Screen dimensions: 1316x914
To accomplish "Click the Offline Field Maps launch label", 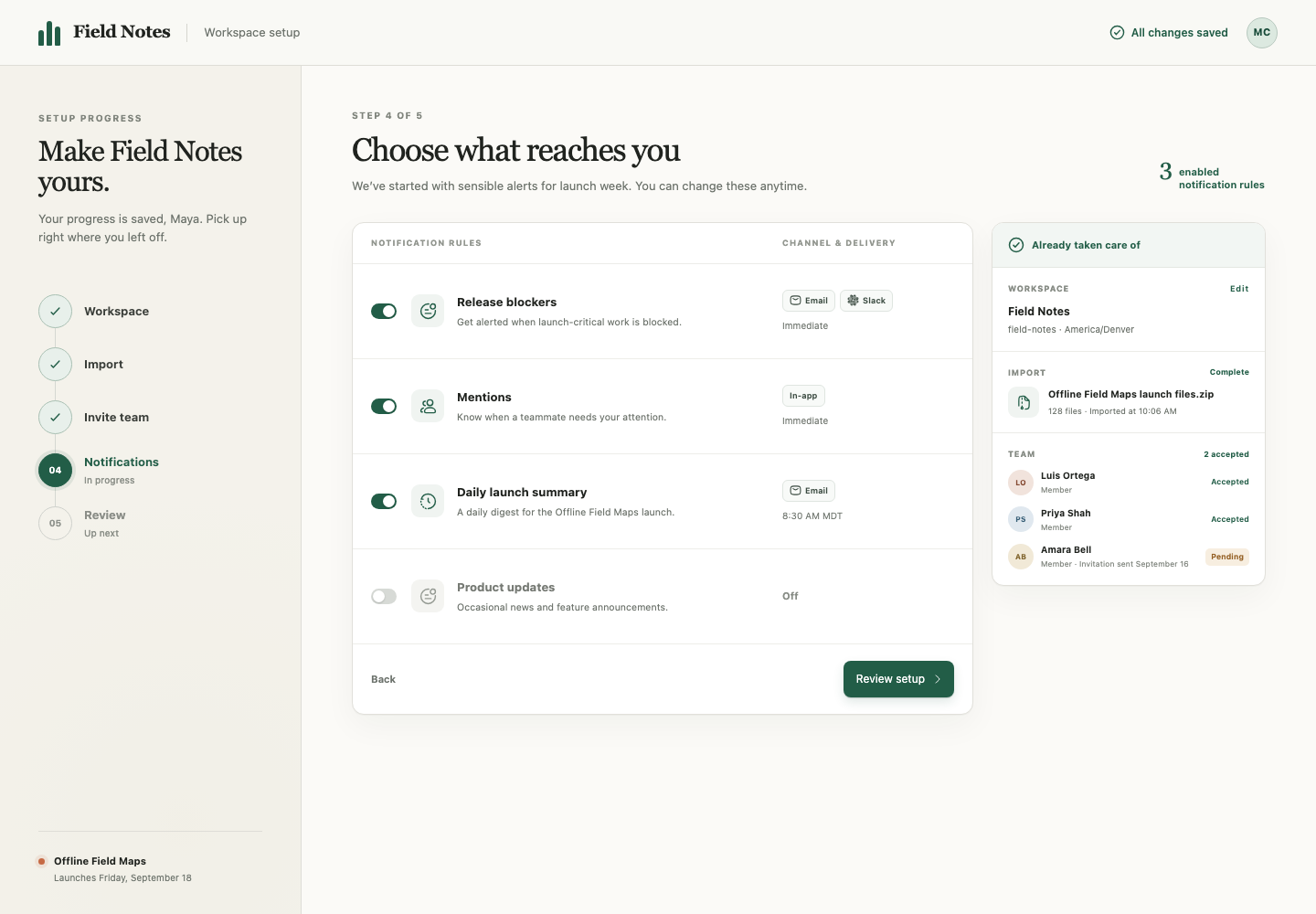I will coord(100,861).
